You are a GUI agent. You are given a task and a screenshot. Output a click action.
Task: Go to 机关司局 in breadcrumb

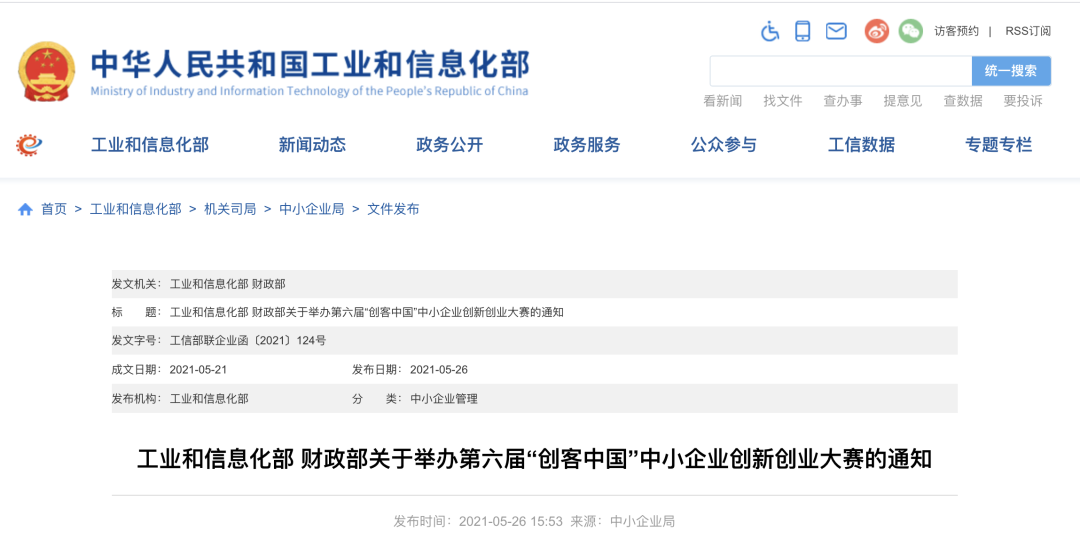pyautogui.click(x=230, y=209)
